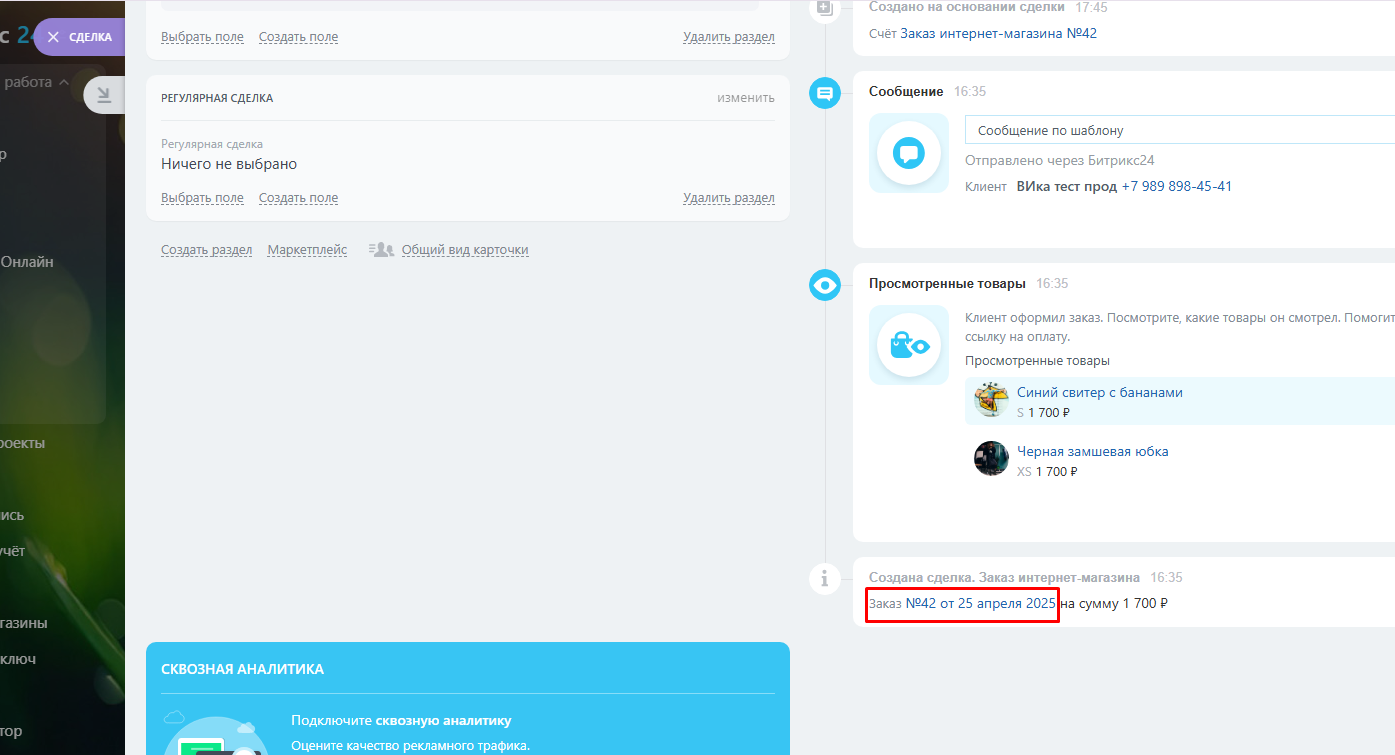Screen dimensions: 1395x755
Task: Click the collapse-sidebar arrow icon
Action: (x=103, y=95)
